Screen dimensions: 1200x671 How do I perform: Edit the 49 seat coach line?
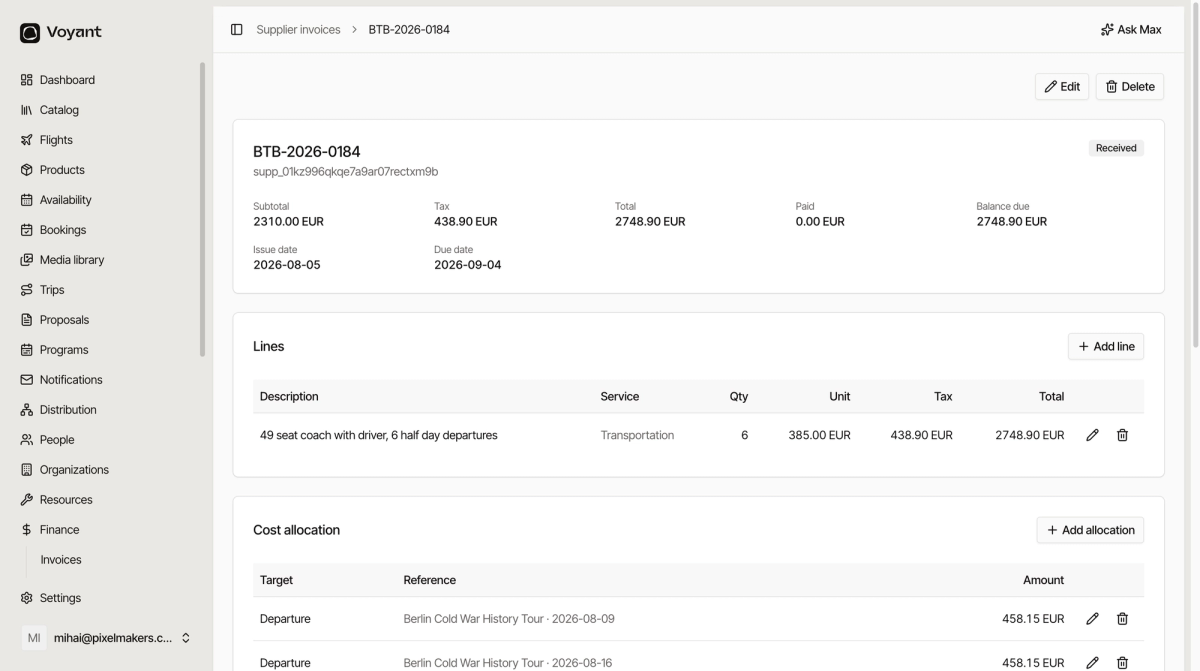(x=1092, y=435)
